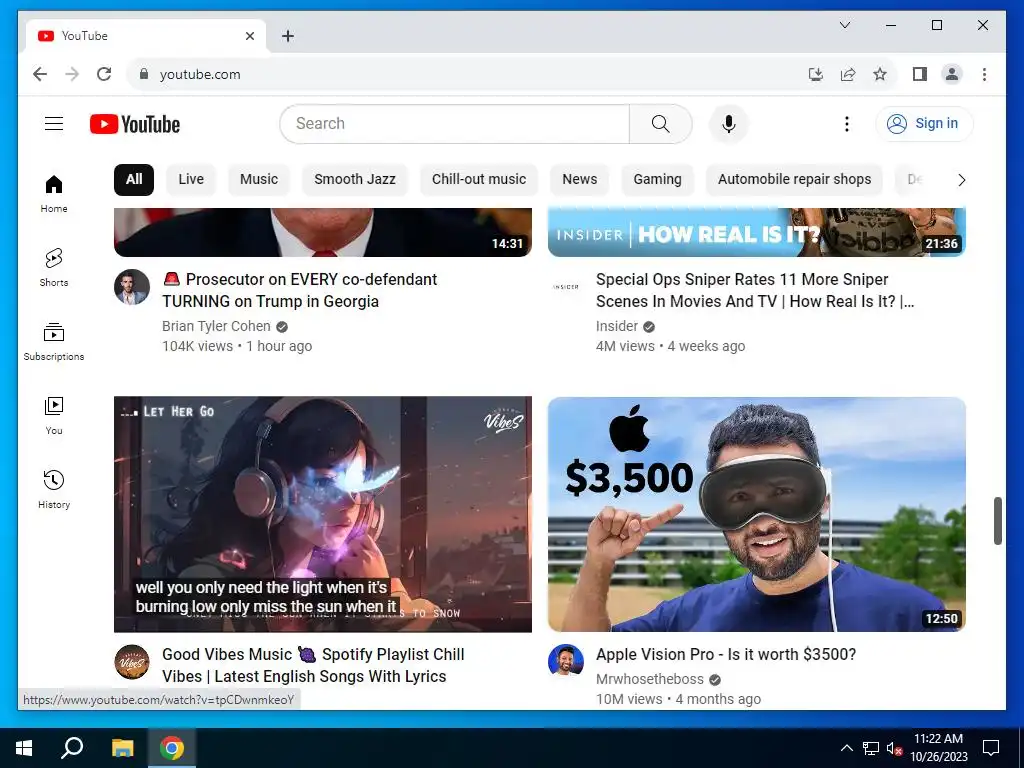
Task: Open the network tray icon
Action: (x=871, y=748)
